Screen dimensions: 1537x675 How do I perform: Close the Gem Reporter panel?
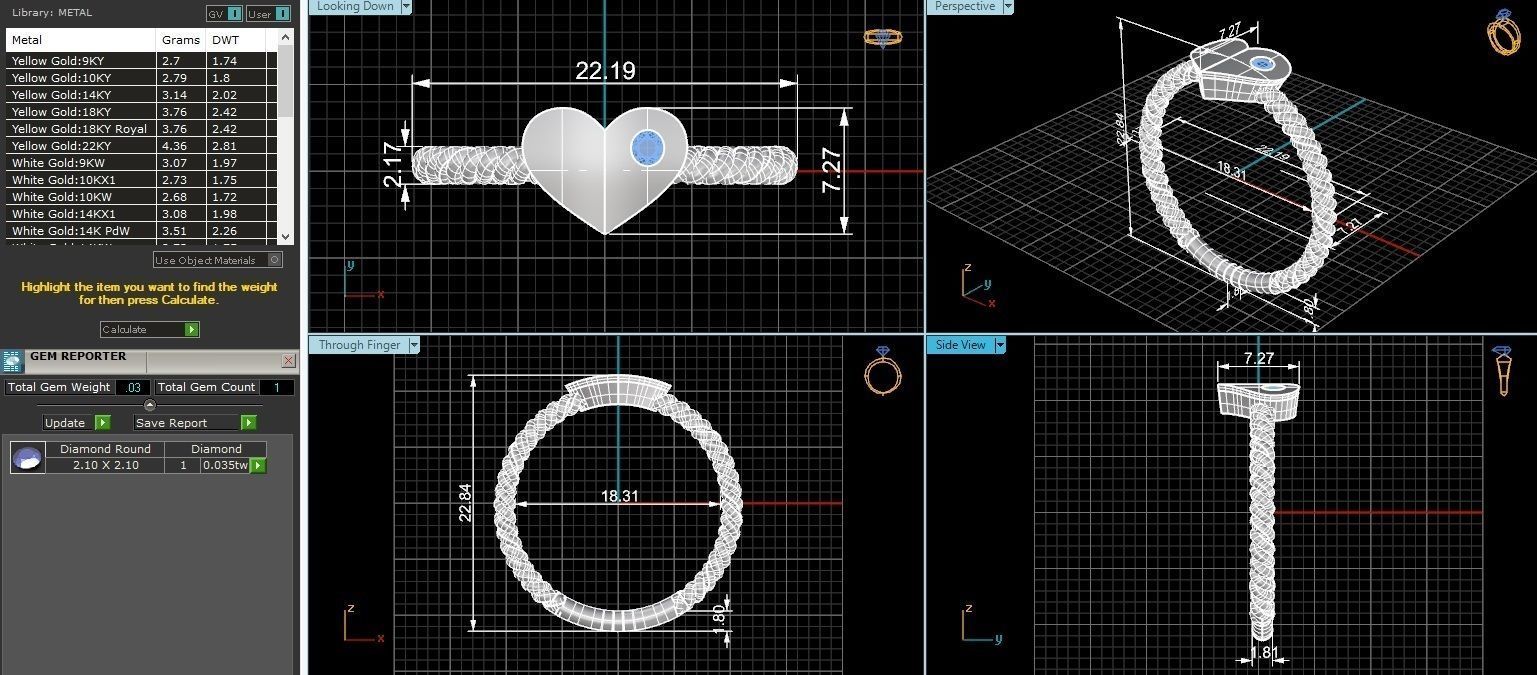[289, 360]
